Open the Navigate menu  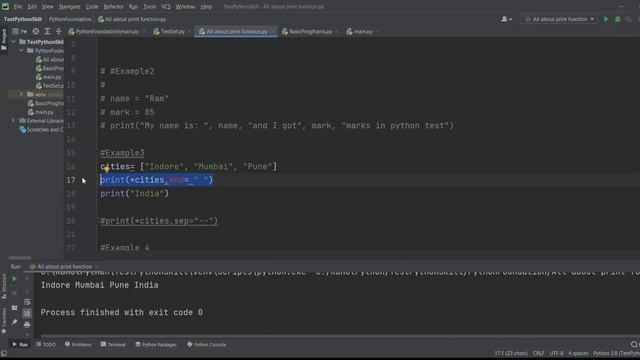69,7
